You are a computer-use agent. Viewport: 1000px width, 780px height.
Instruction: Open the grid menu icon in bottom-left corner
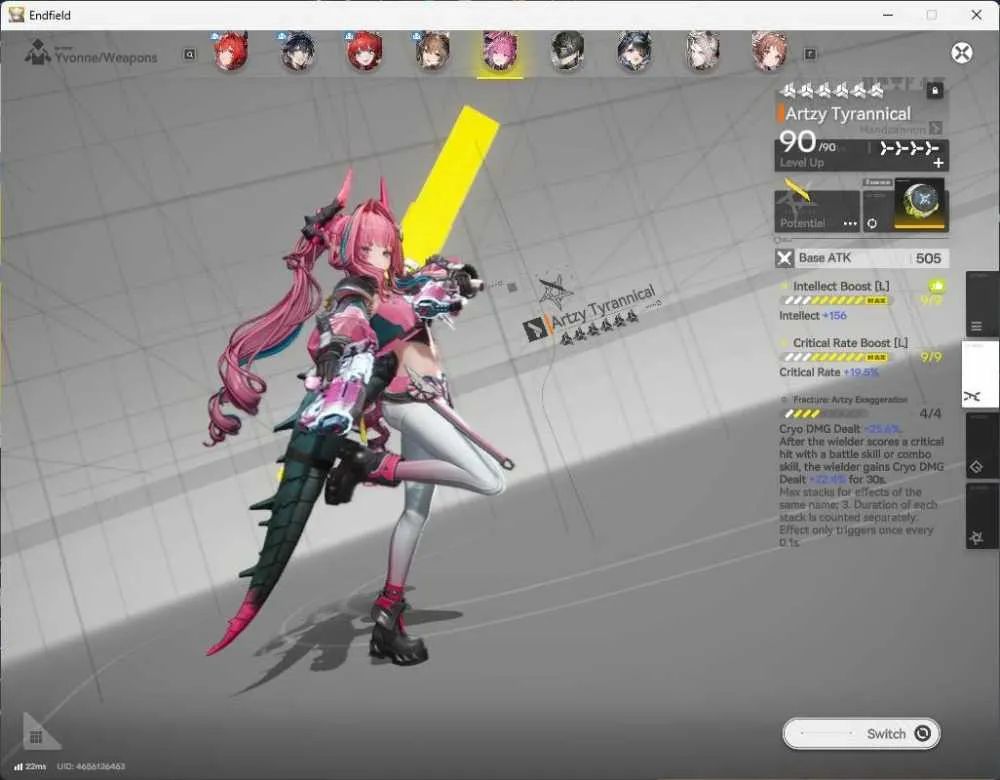pyautogui.click(x=36, y=737)
